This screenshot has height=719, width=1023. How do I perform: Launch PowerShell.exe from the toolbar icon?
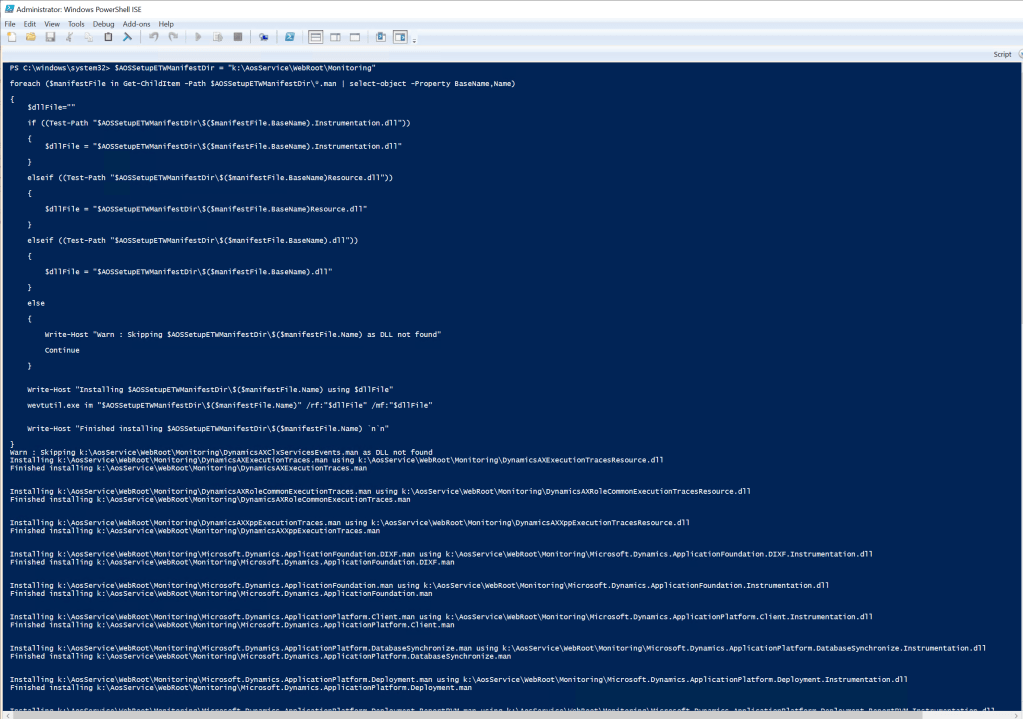click(x=289, y=37)
